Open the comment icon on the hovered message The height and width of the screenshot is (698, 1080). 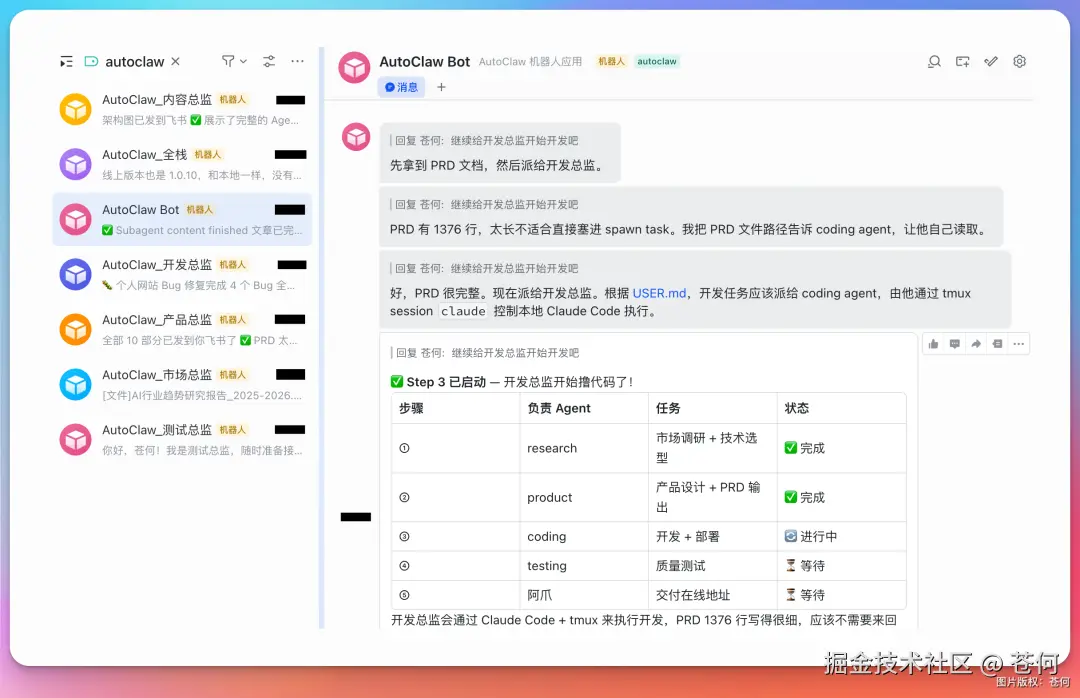click(x=955, y=343)
